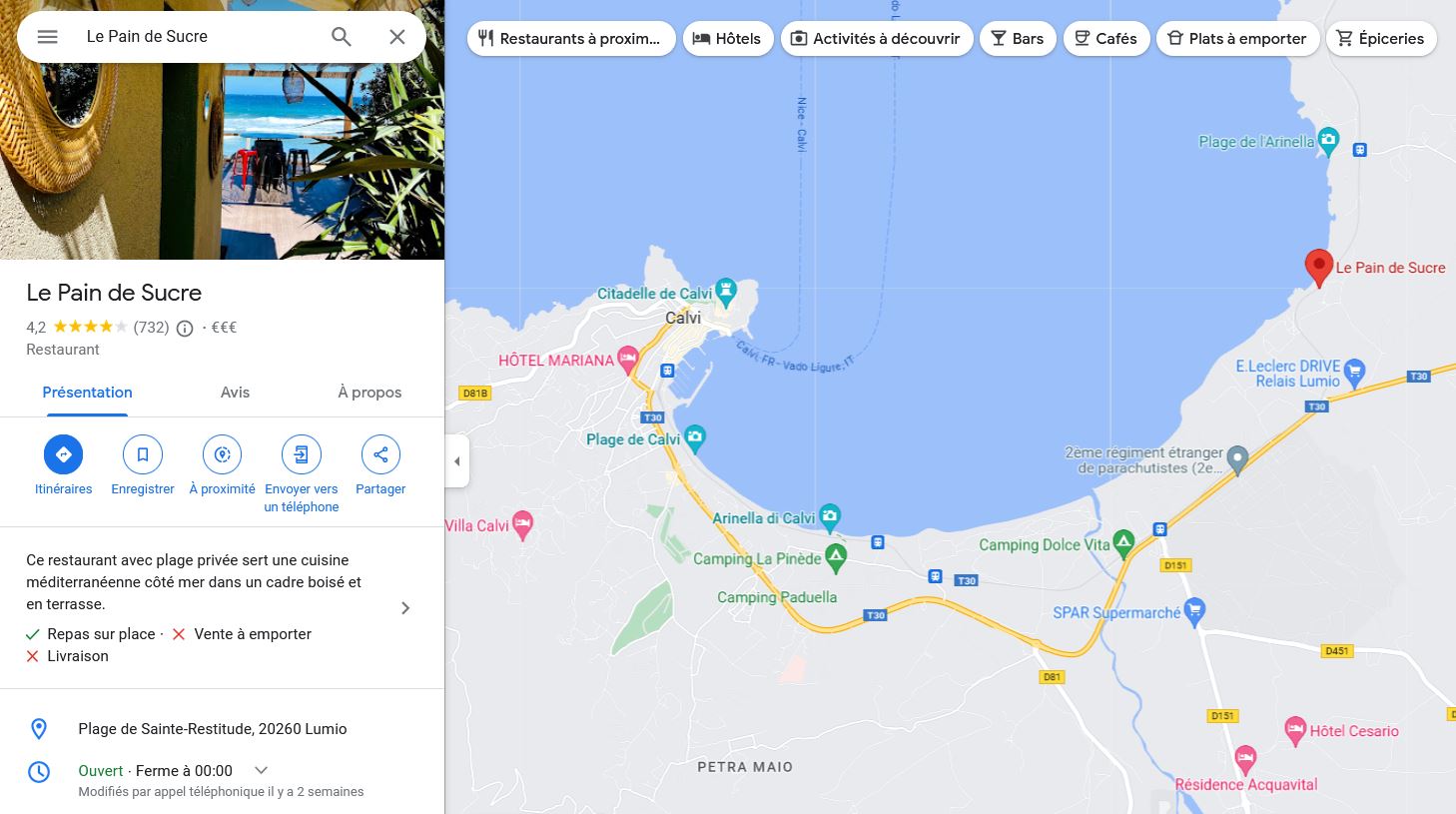The width and height of the screenshot is (1456, 814).
Task: Open the rating info circle icon
Action: (185, 328)
